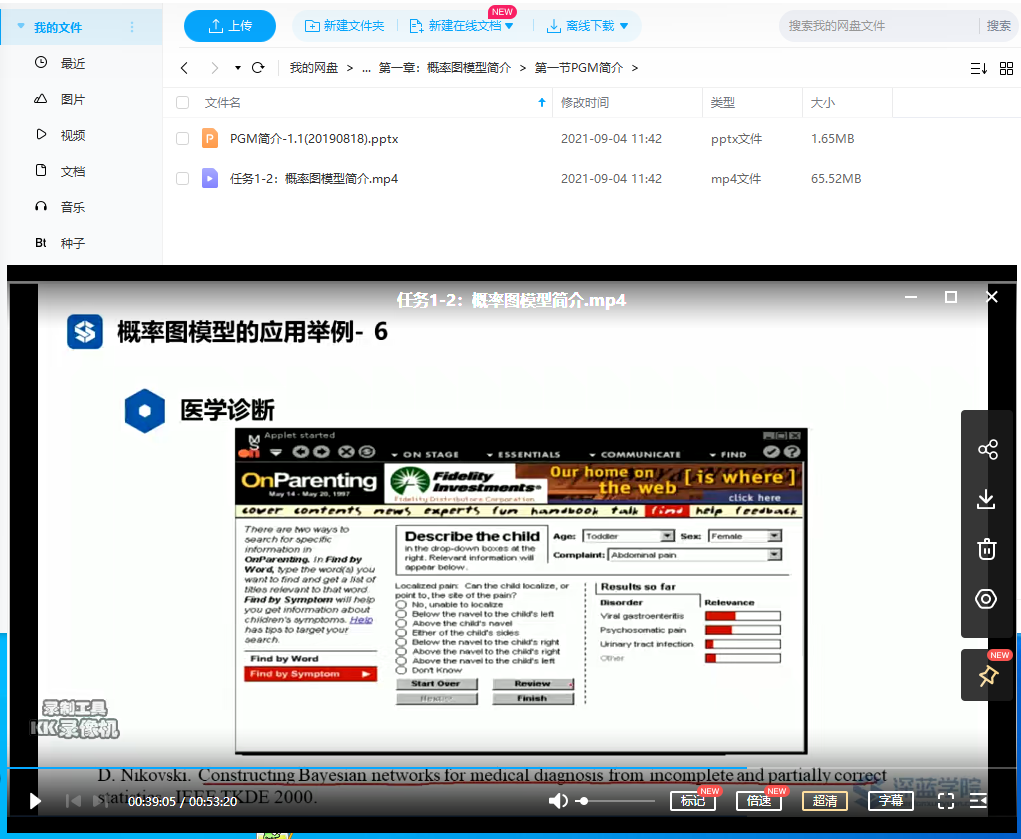This screenshot has width=1021, height=839.
Task: Open PGM简介-1.1(20190818).pptx file
Action: coord(314,139)
